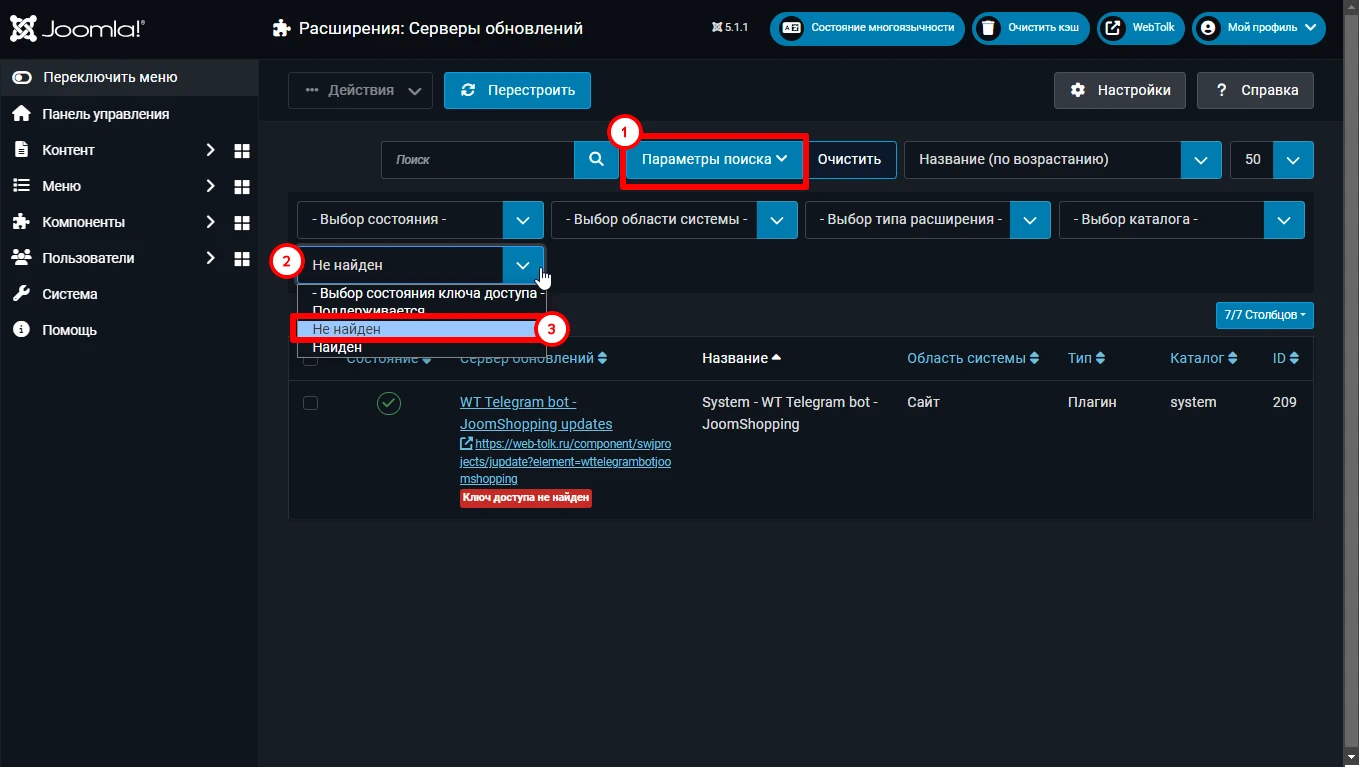Screen dimensions: 1359x767
Task: Click the Clear Cache trash button
Action: click(x=1031, y=28)
